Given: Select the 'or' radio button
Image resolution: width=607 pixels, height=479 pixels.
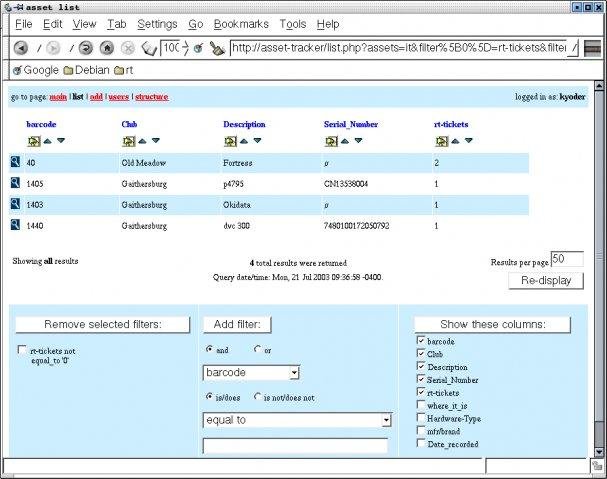Looking at the screenshot, I should point(259,349).
